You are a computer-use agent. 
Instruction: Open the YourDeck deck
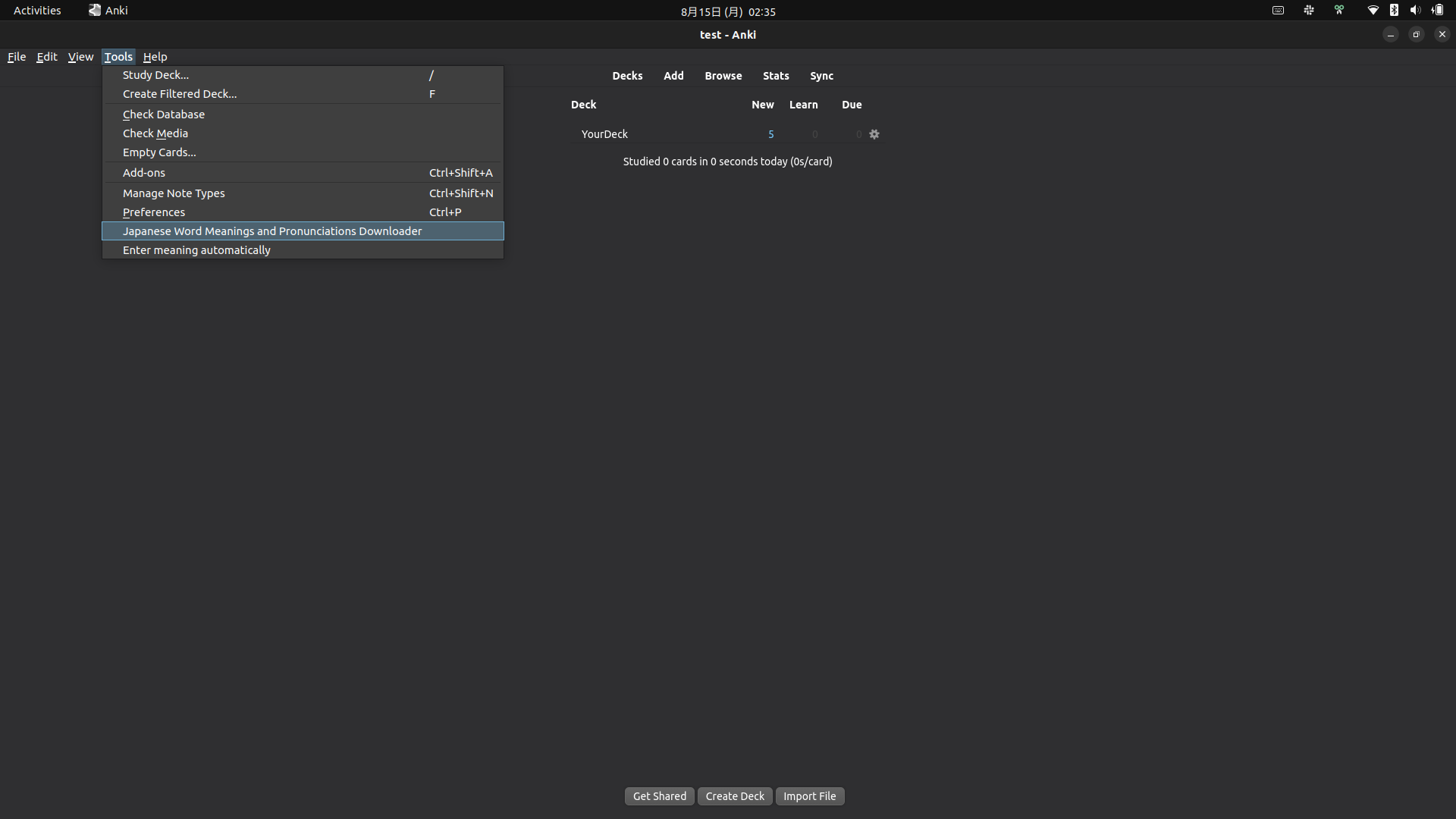pos(604,134)
